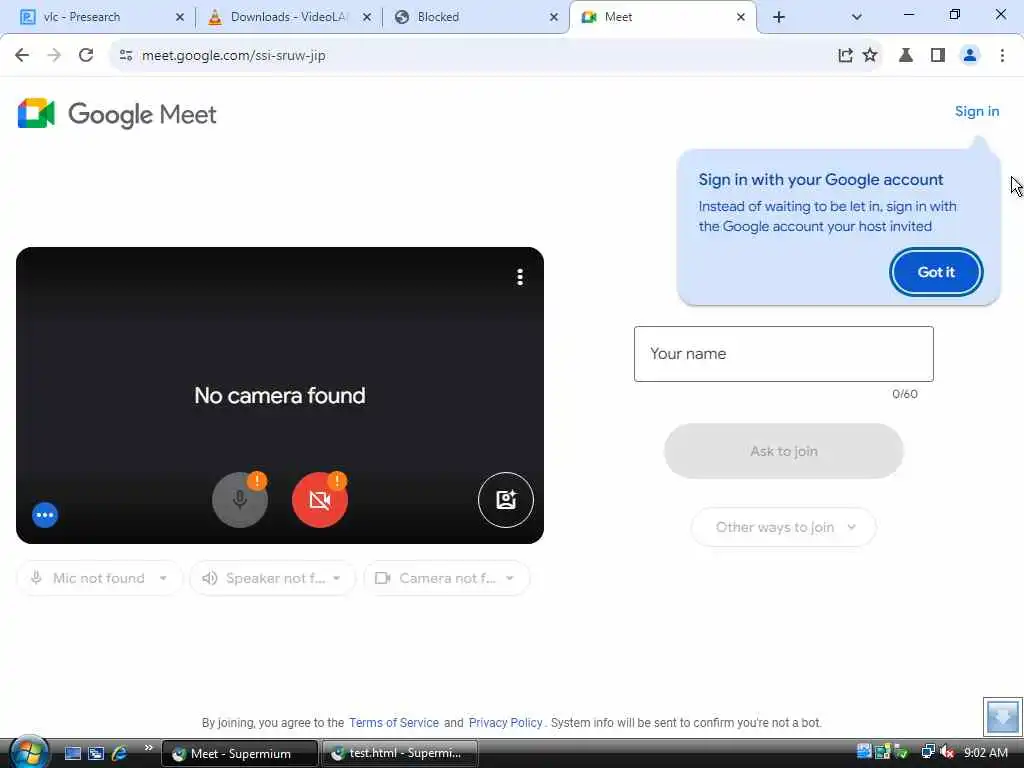
Task: Select Meet - Supermium taskbar button
Action: click(x=240, y=754)
